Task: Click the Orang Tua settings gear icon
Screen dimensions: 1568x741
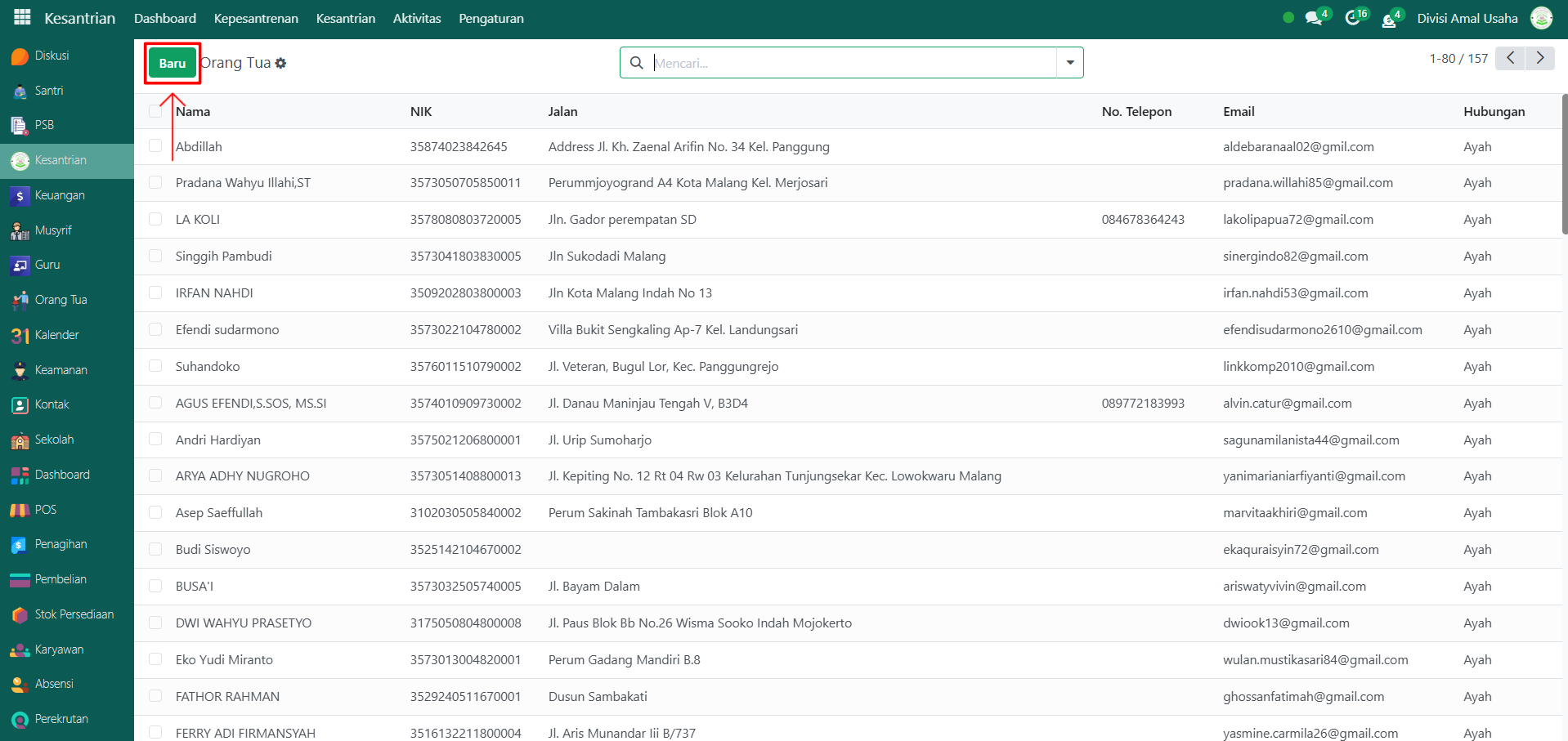Action: pyautogui.click(x=281, y=63)
